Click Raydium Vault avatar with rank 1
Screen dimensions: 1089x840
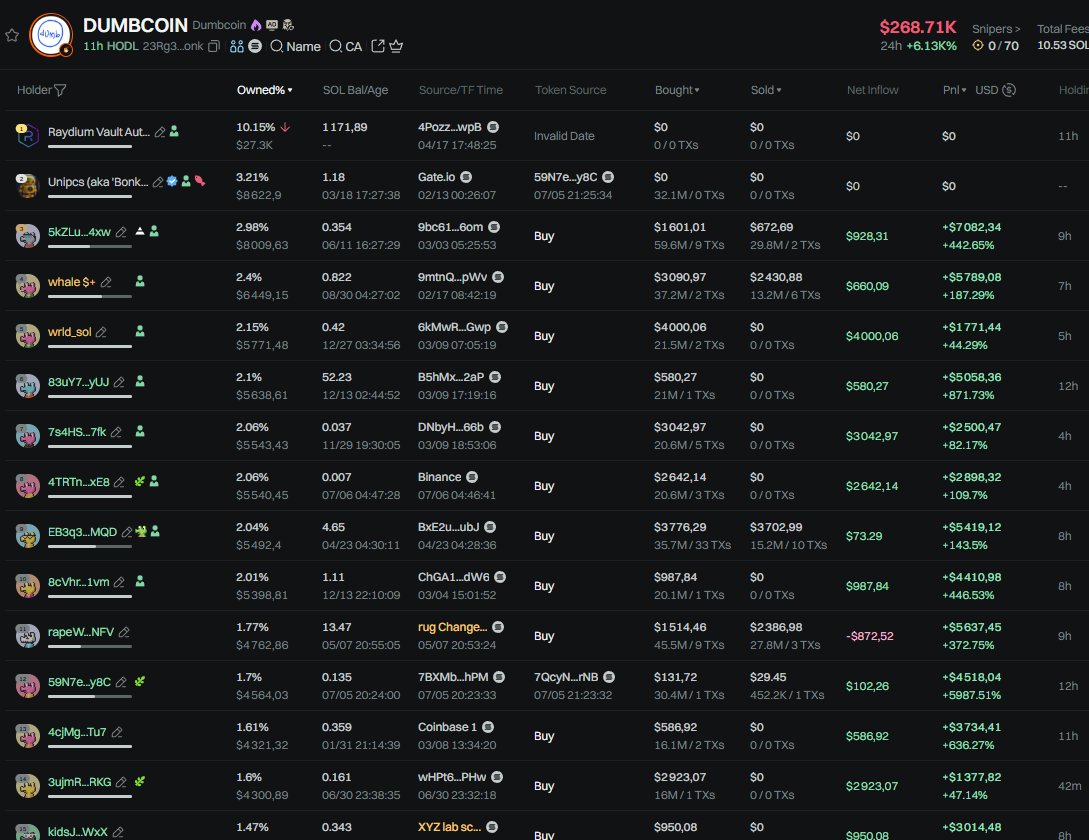pos(27,135)
